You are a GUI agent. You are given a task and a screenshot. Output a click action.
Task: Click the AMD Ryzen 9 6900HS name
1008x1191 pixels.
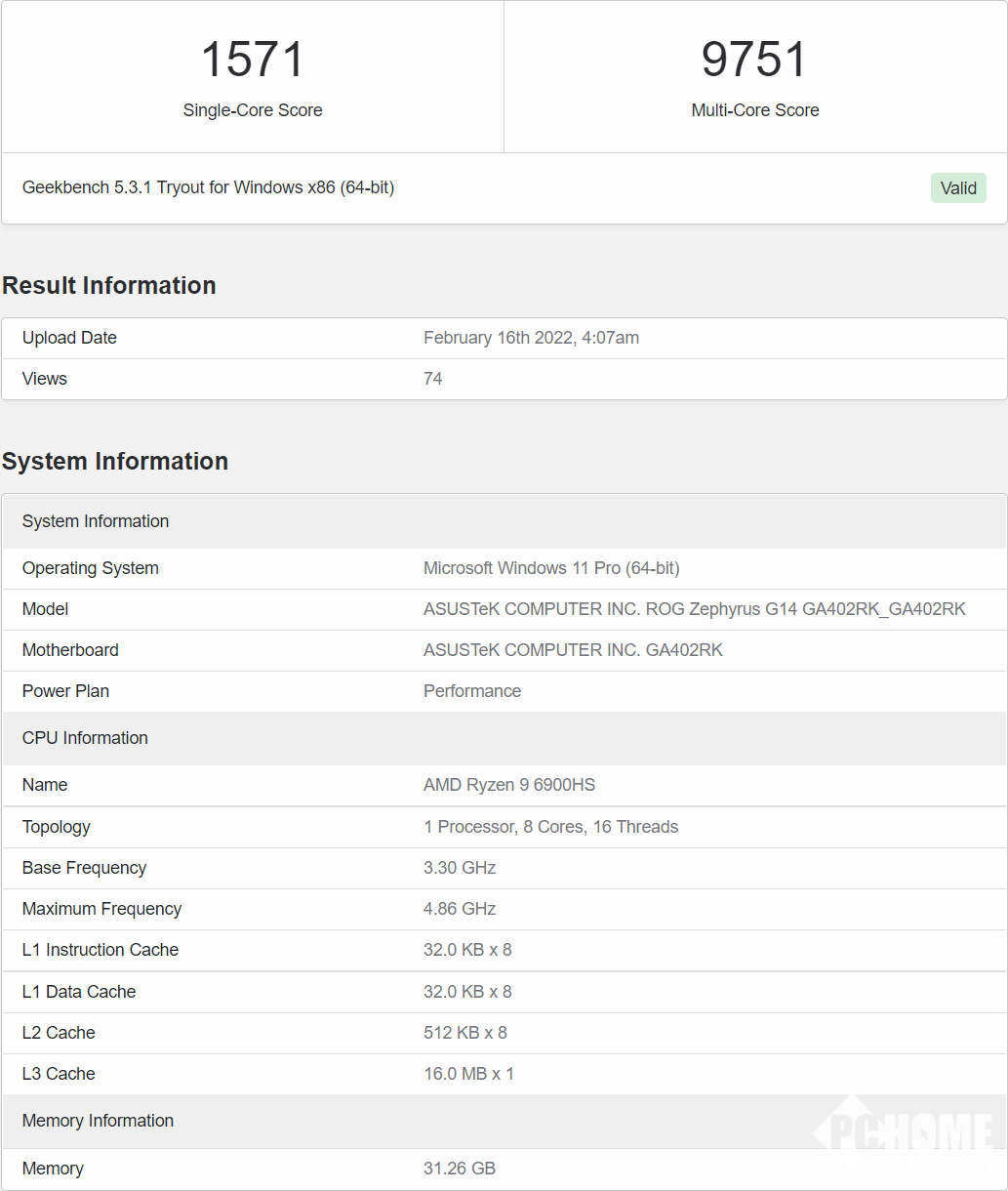[x=508, y=785]
